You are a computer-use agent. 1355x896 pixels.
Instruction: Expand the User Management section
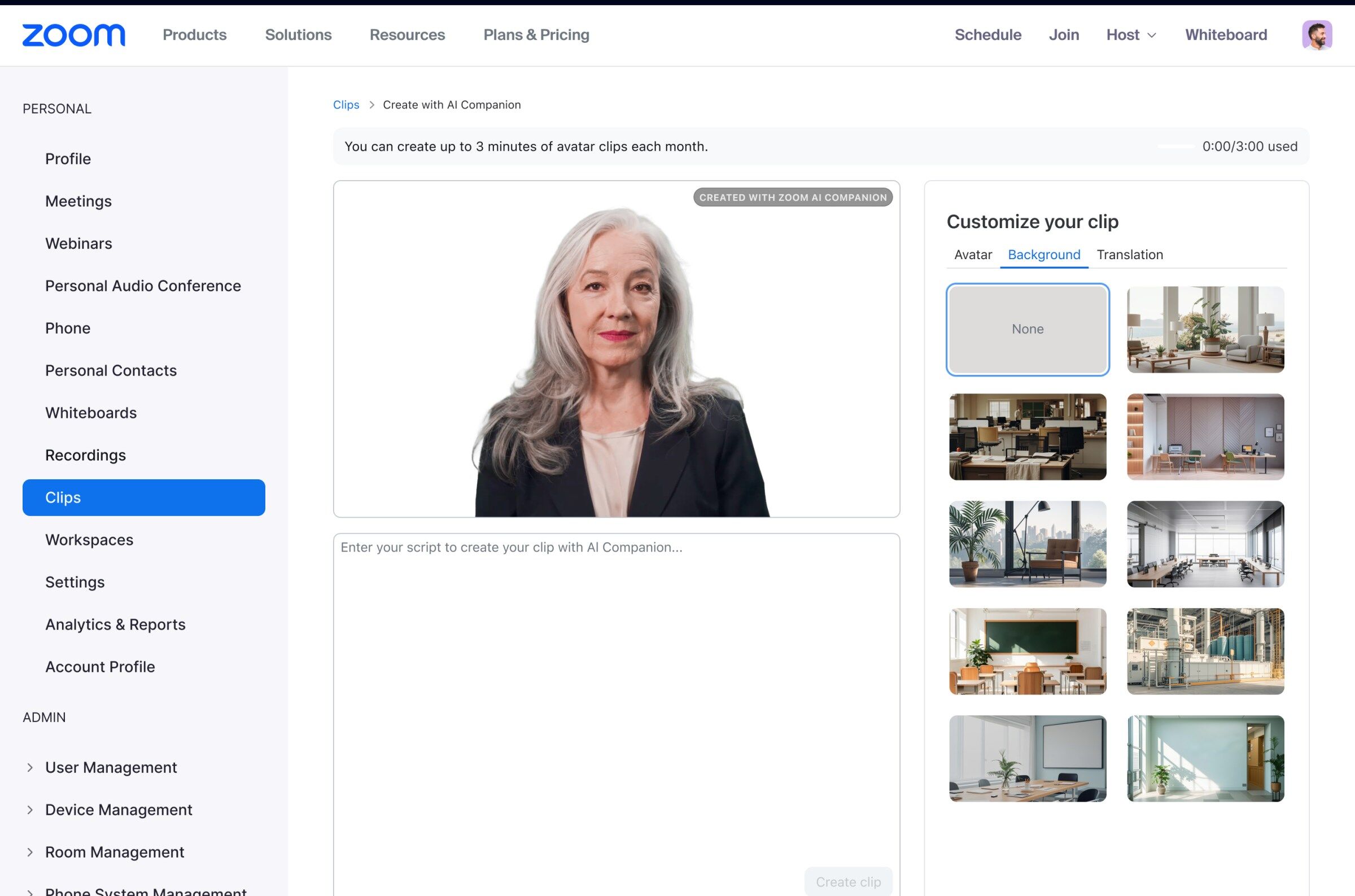tap(111, 767)
